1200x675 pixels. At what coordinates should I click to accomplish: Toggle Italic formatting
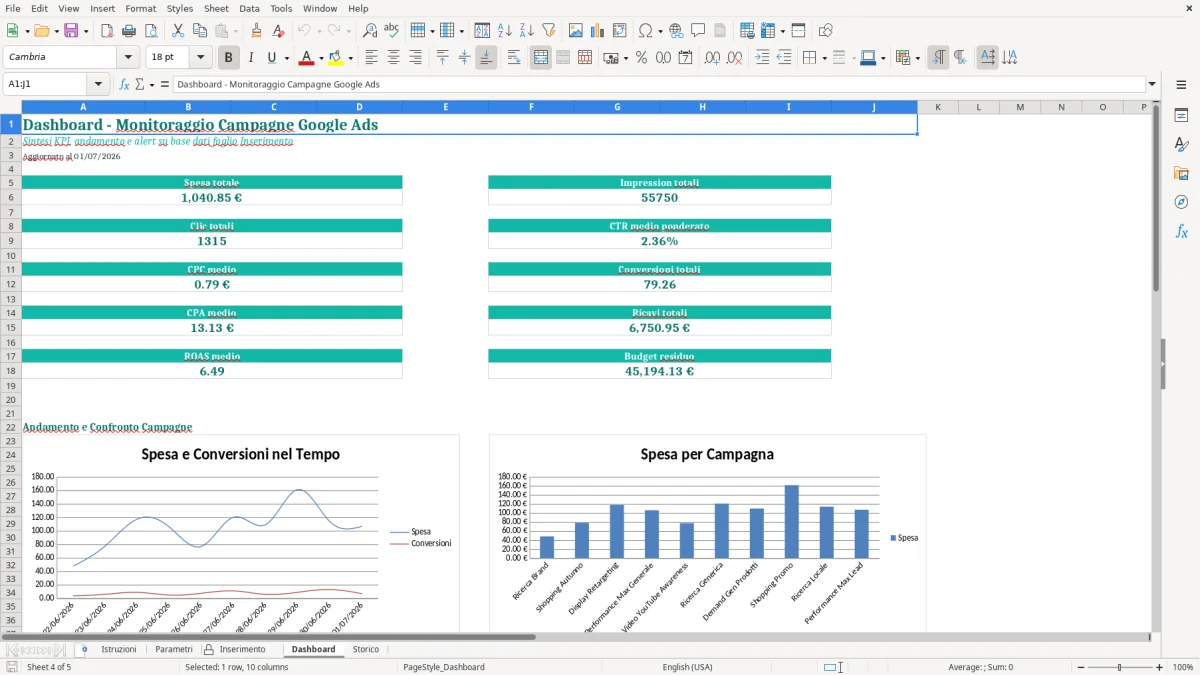tap(251, 58)
